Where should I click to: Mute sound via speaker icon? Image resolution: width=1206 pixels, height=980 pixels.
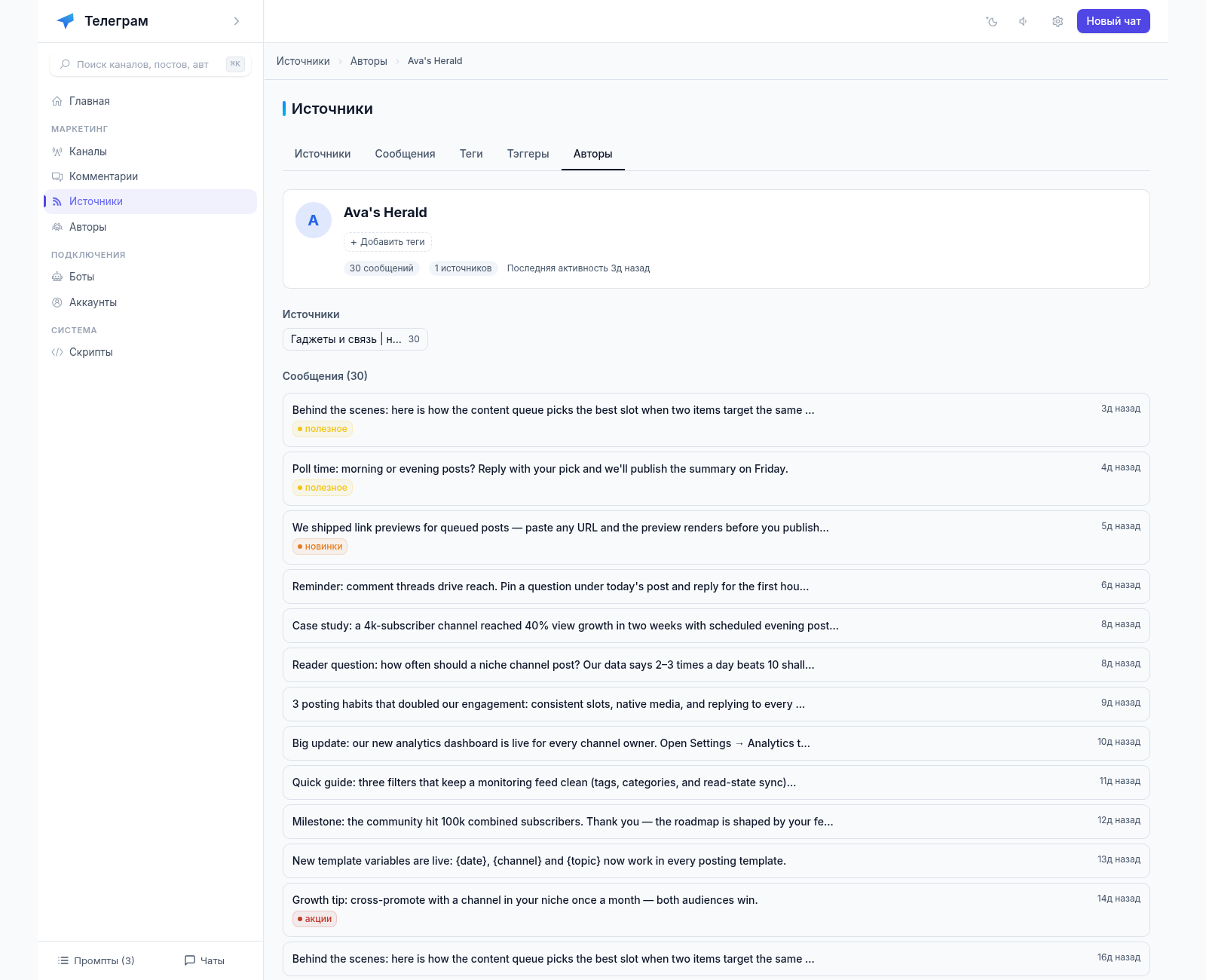point(1024,21)
